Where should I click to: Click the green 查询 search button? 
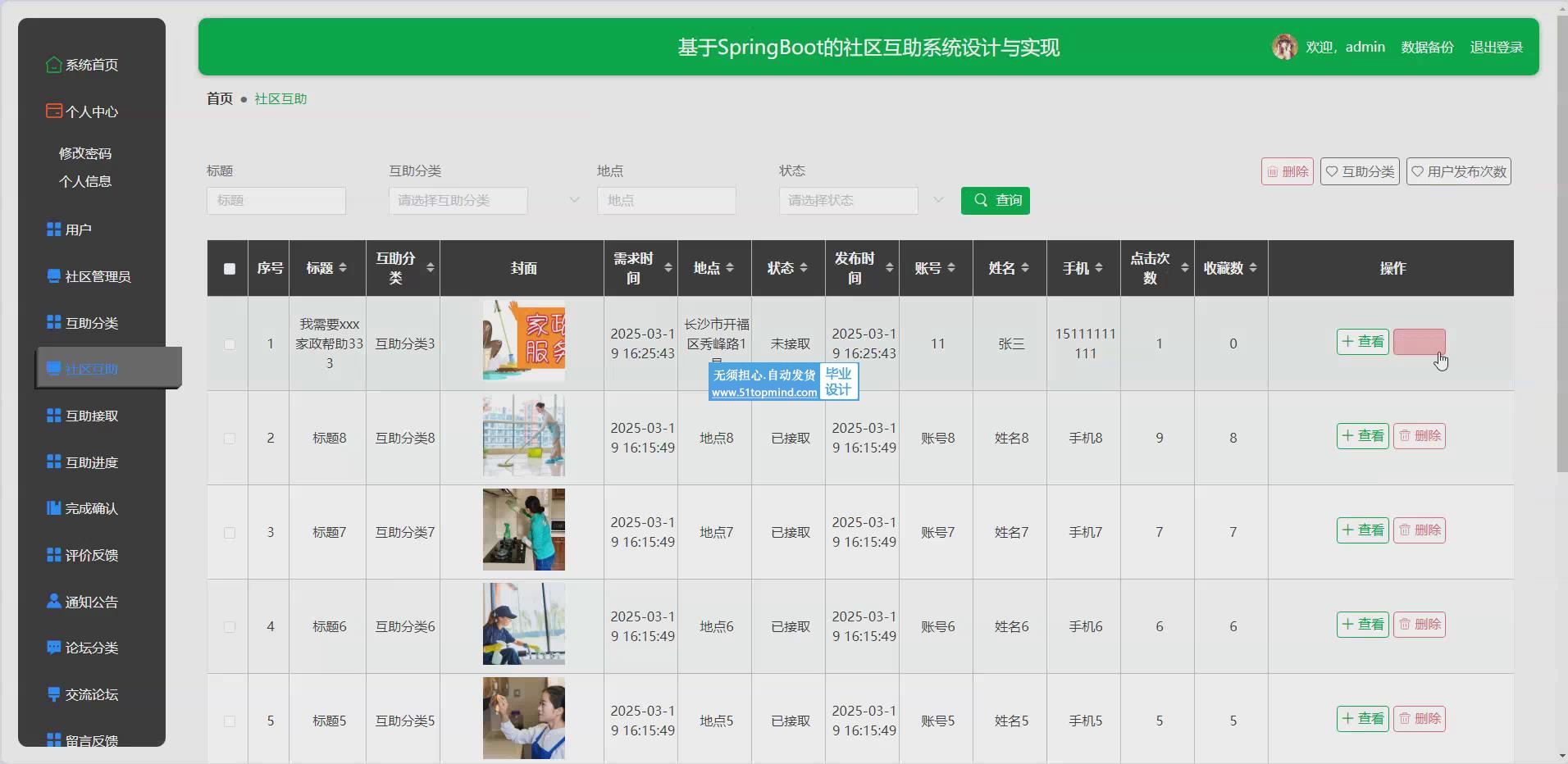[x=995, y=201]
